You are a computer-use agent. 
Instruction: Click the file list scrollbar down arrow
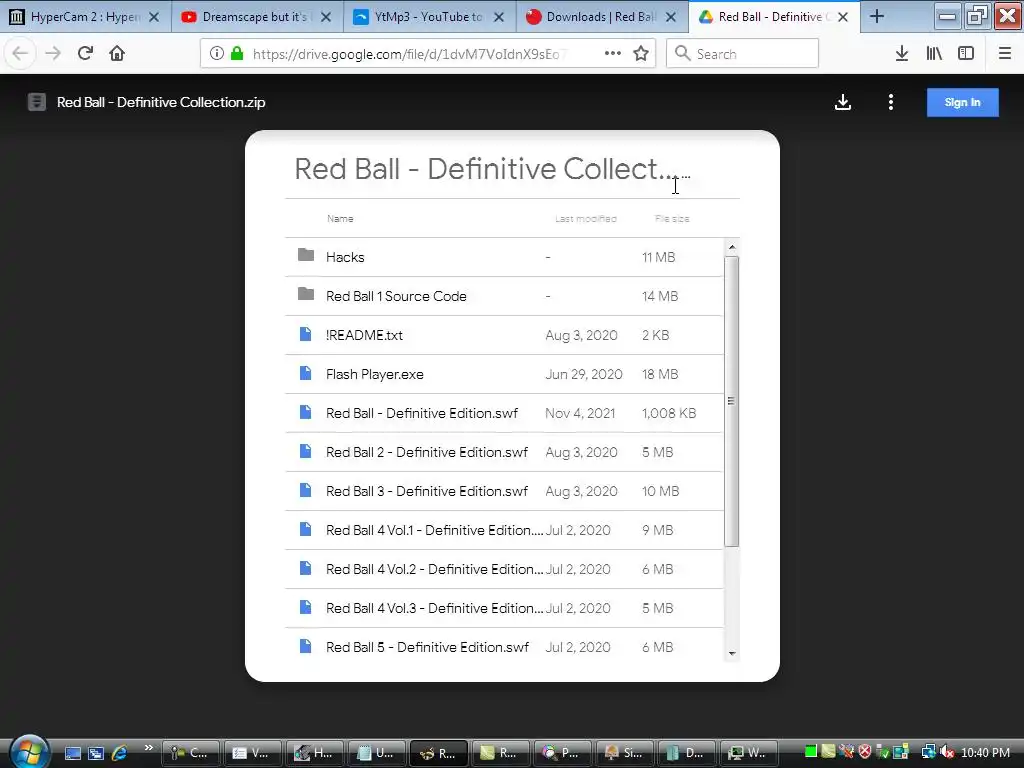pyautogui.click(x=732, y=654)
